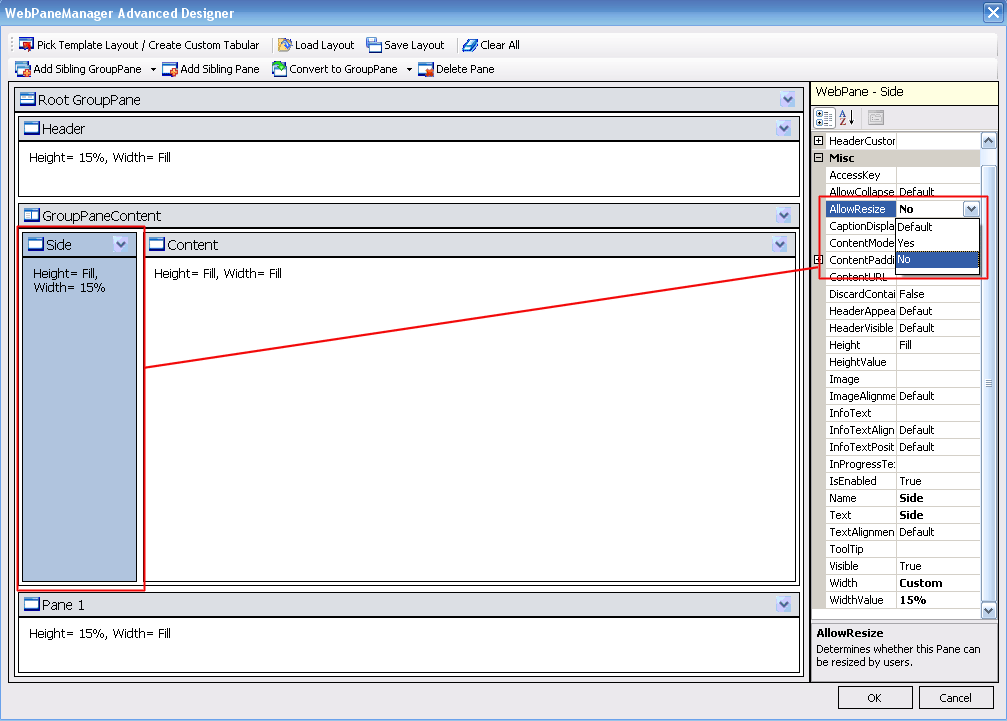Select Yes in AllowResize dropdown list
Screen dimensions: 1007x721
click(x=936, y=243)
